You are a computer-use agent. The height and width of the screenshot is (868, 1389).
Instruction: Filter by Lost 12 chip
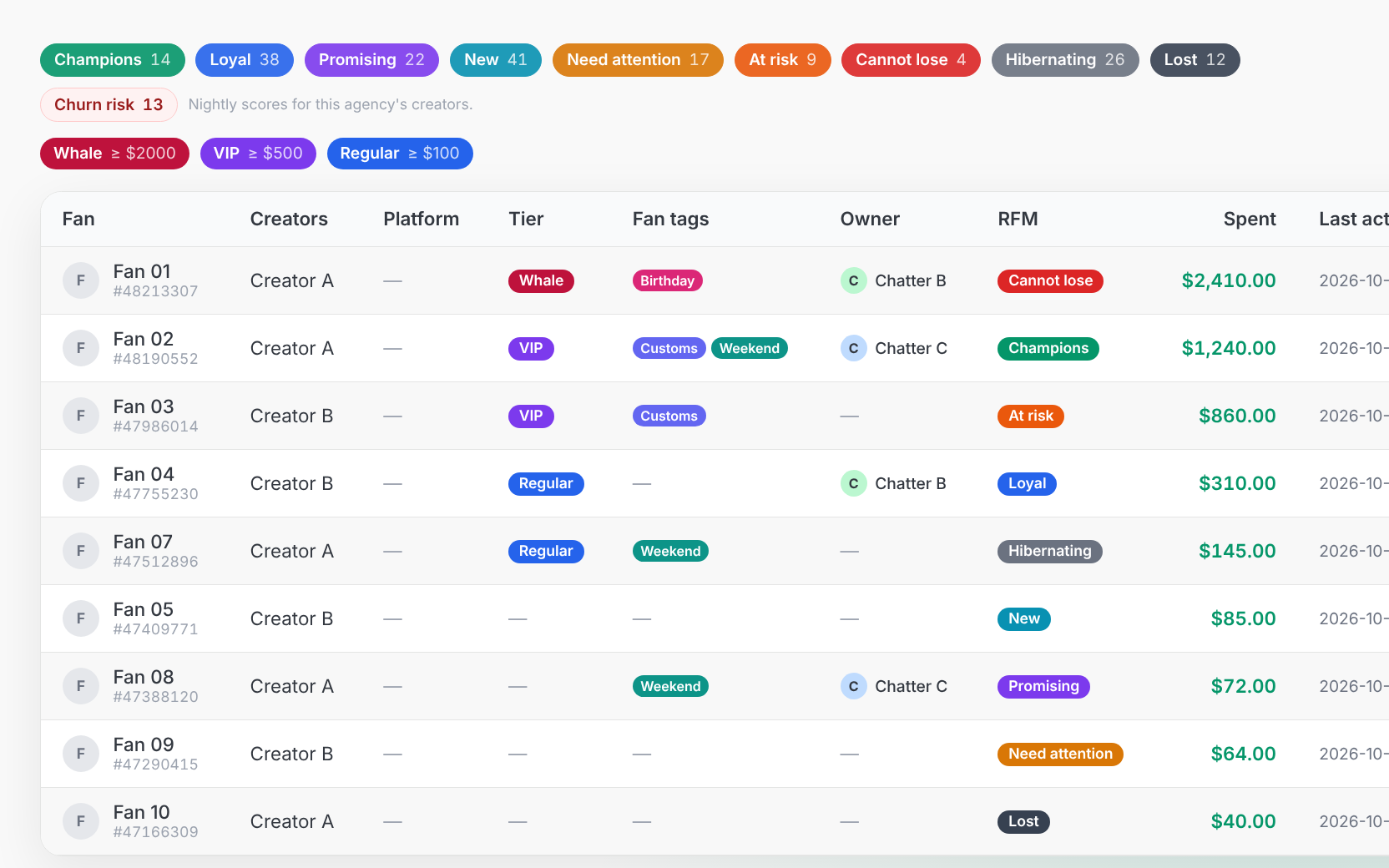coord(1195,60)
